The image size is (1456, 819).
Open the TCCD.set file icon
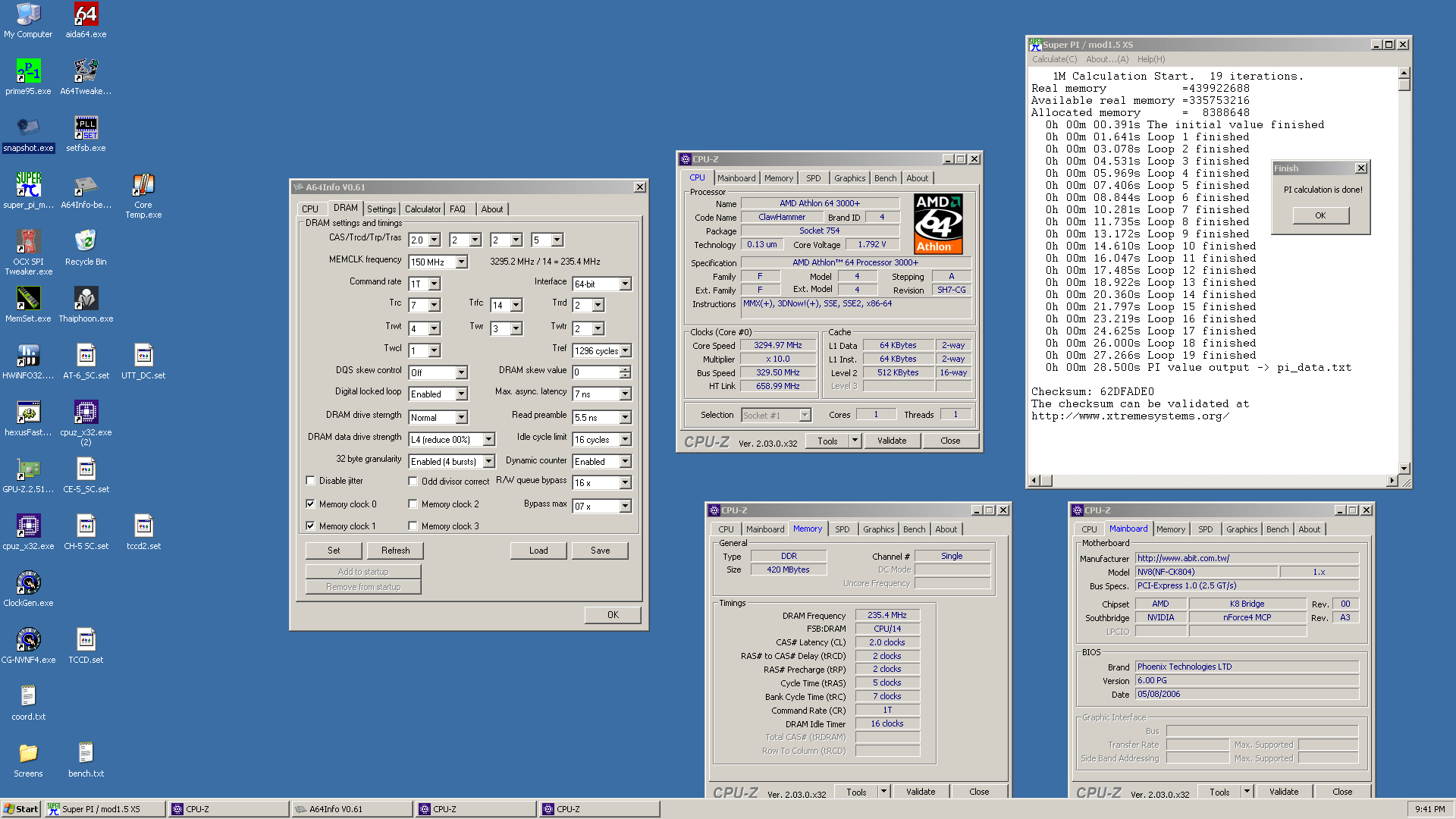pos(86,646)
